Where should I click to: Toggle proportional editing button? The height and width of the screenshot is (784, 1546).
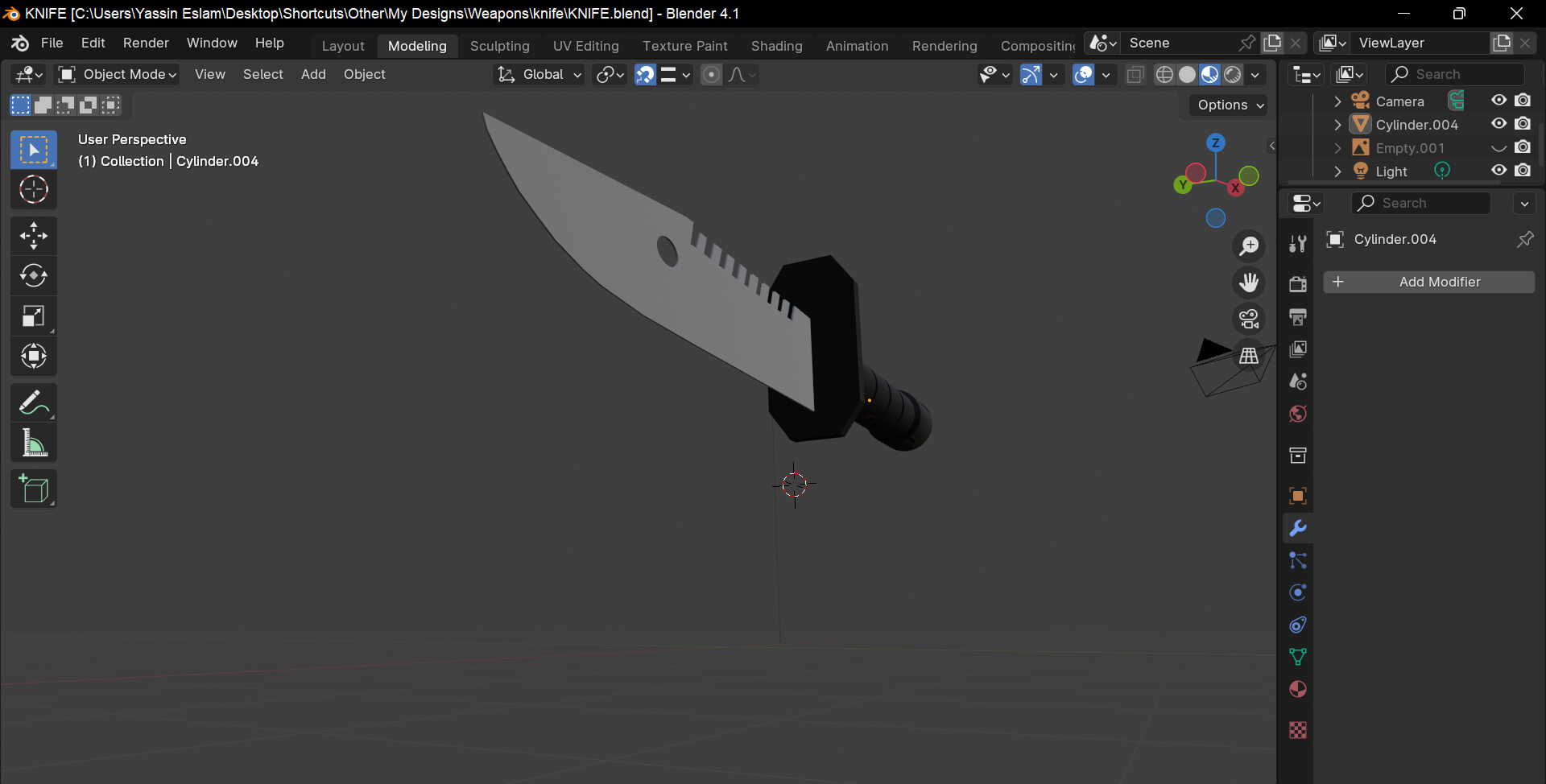click(x=711, y=75)
